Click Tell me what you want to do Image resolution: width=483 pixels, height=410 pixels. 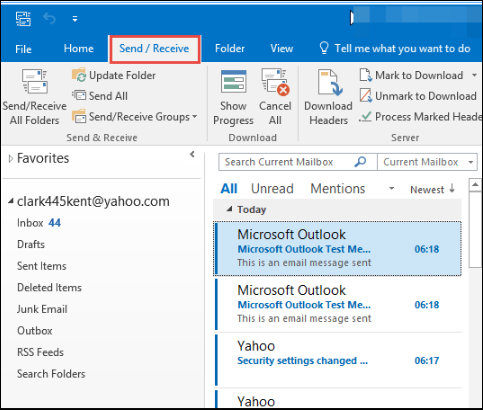click(x=402, y=49)
